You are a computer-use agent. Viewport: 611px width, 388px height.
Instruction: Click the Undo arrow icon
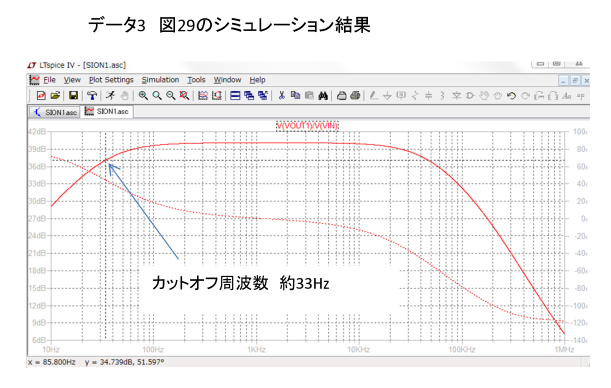511,95
